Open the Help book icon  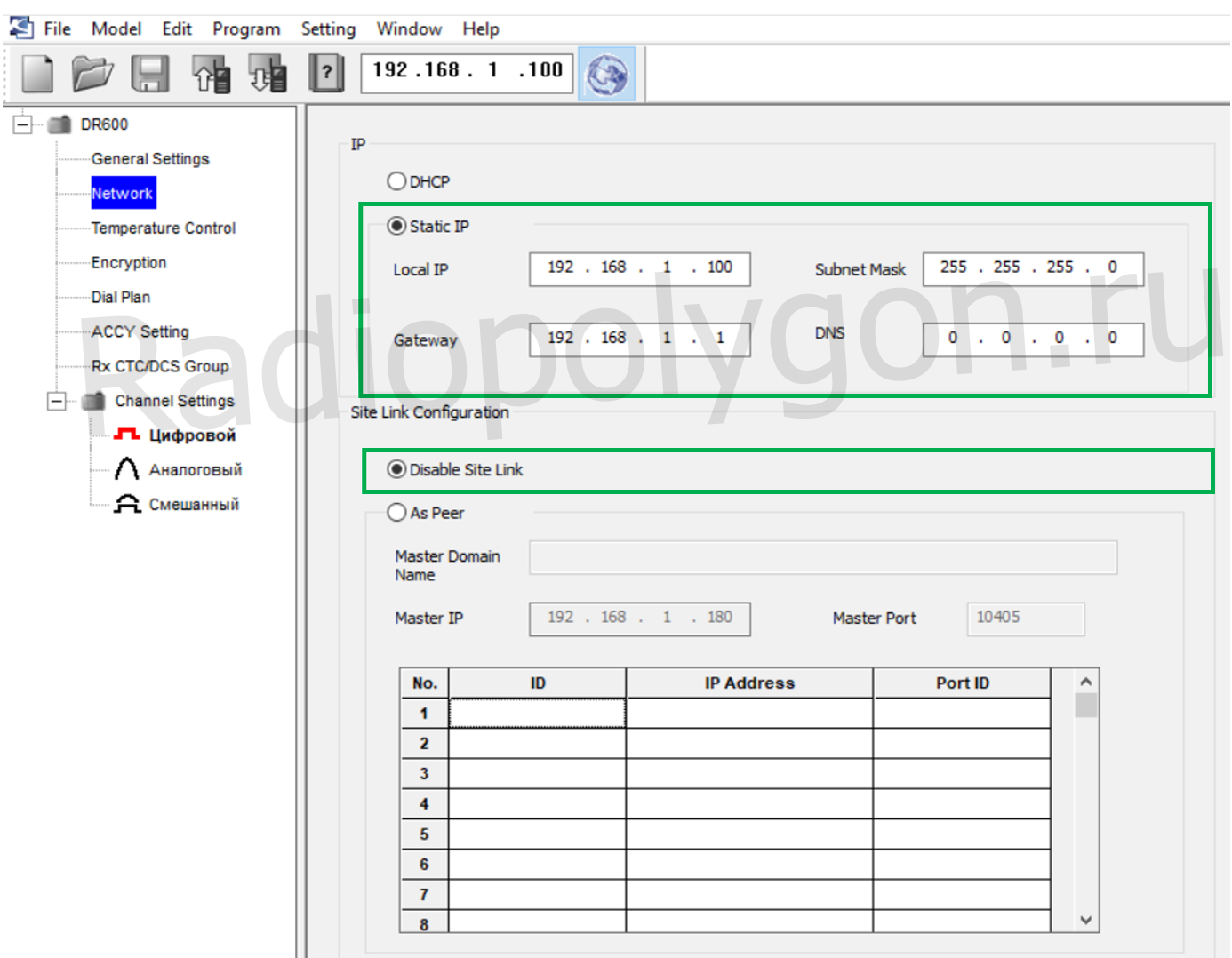pyautogui.click(x=326, y=73)
